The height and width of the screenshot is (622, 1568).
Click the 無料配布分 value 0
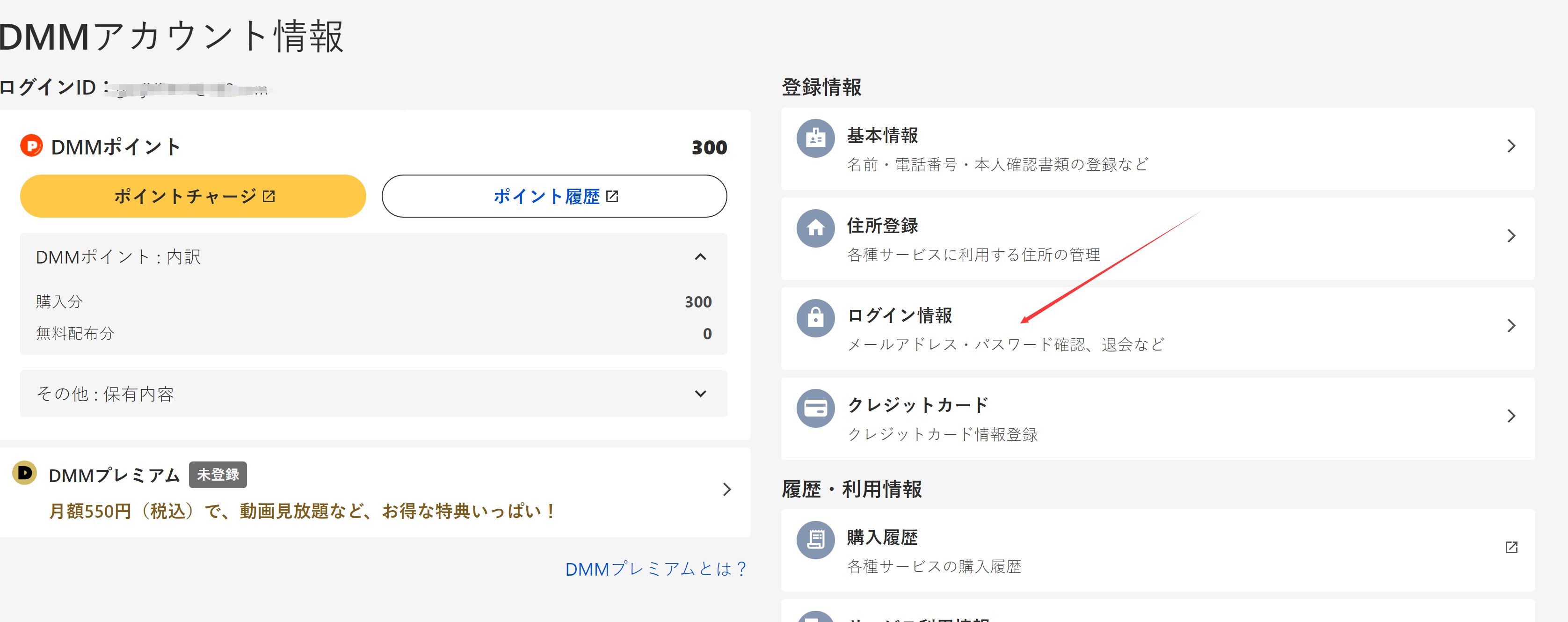707,333
